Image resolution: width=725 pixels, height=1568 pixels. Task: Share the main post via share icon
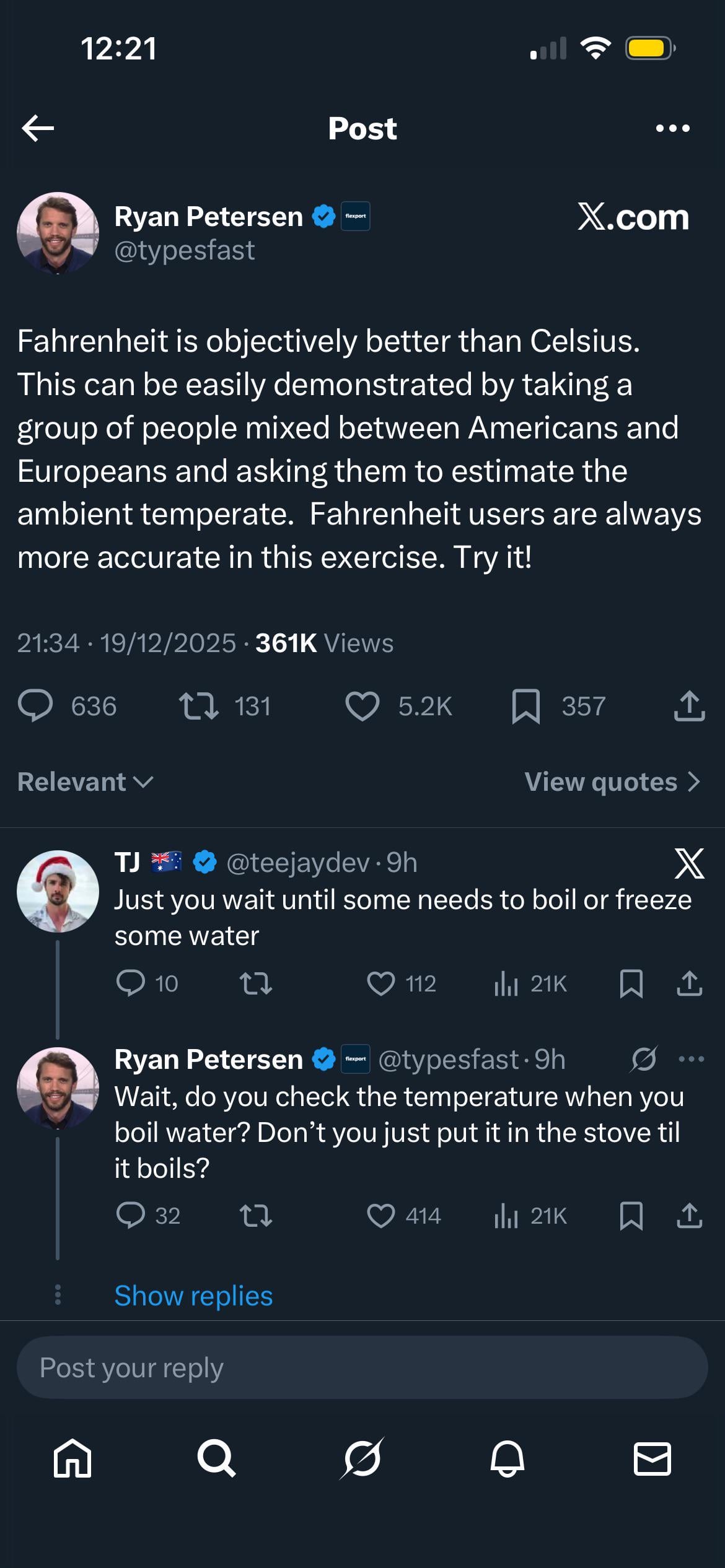click(689, 707)
